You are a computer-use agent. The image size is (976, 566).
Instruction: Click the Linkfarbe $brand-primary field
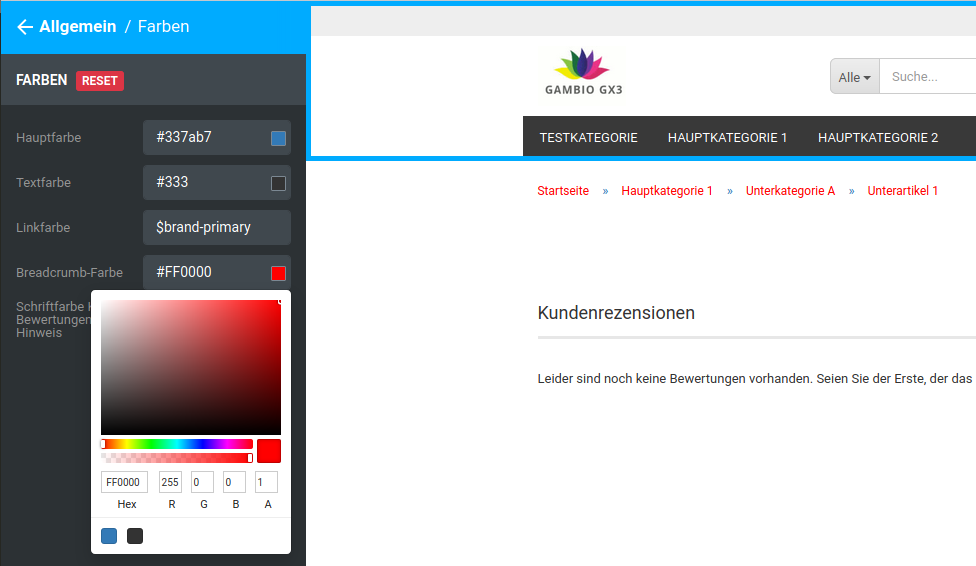point(216,227)
